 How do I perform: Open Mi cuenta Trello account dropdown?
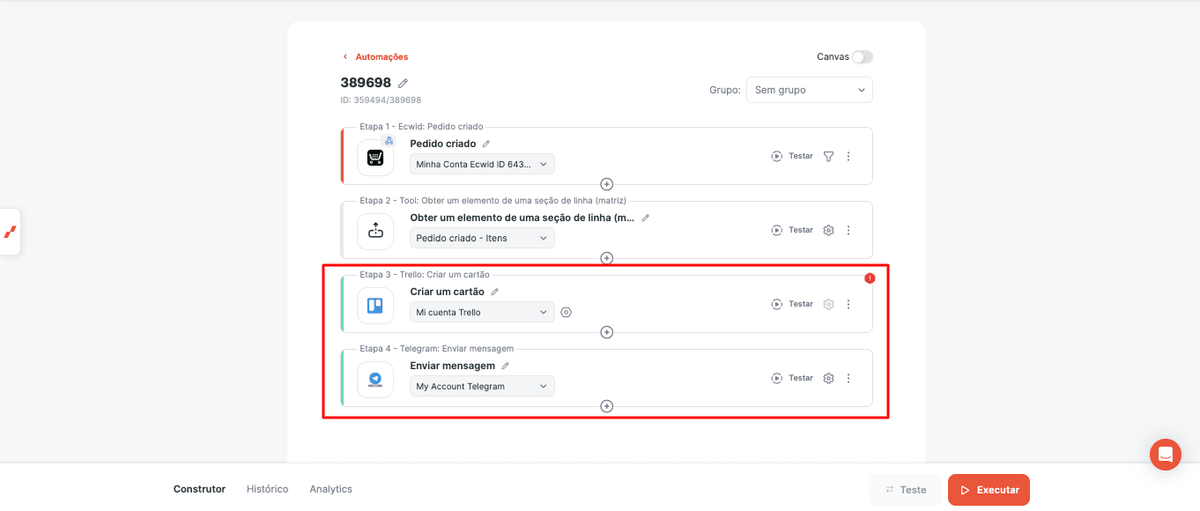[482, 312]
